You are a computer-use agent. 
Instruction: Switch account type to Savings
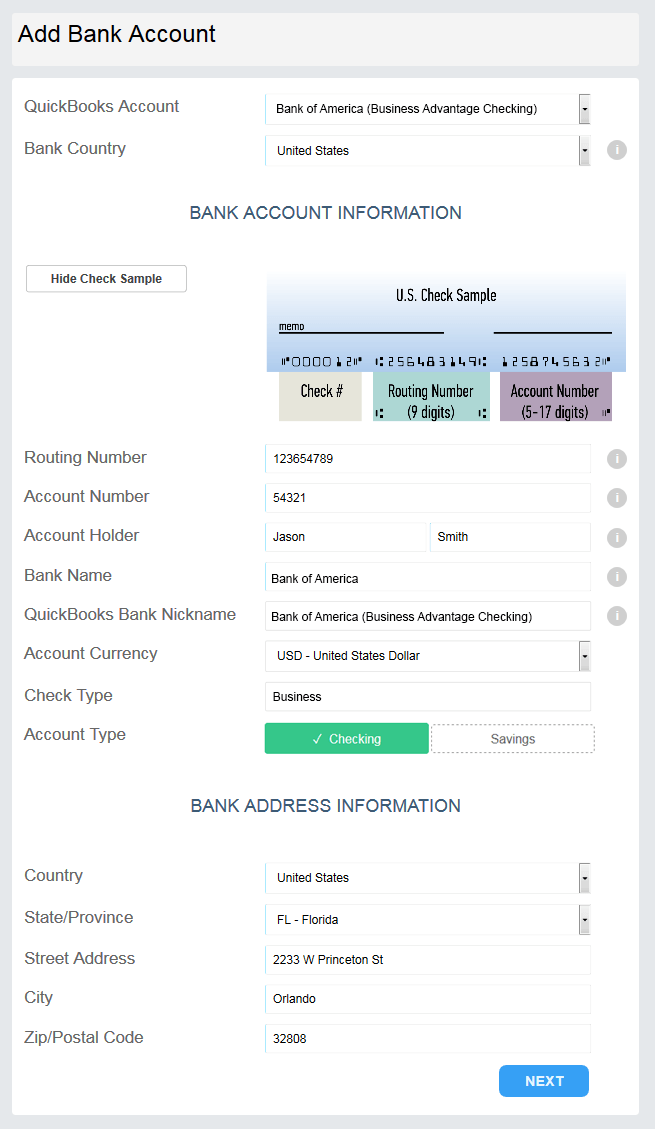[x=512, y=739]
